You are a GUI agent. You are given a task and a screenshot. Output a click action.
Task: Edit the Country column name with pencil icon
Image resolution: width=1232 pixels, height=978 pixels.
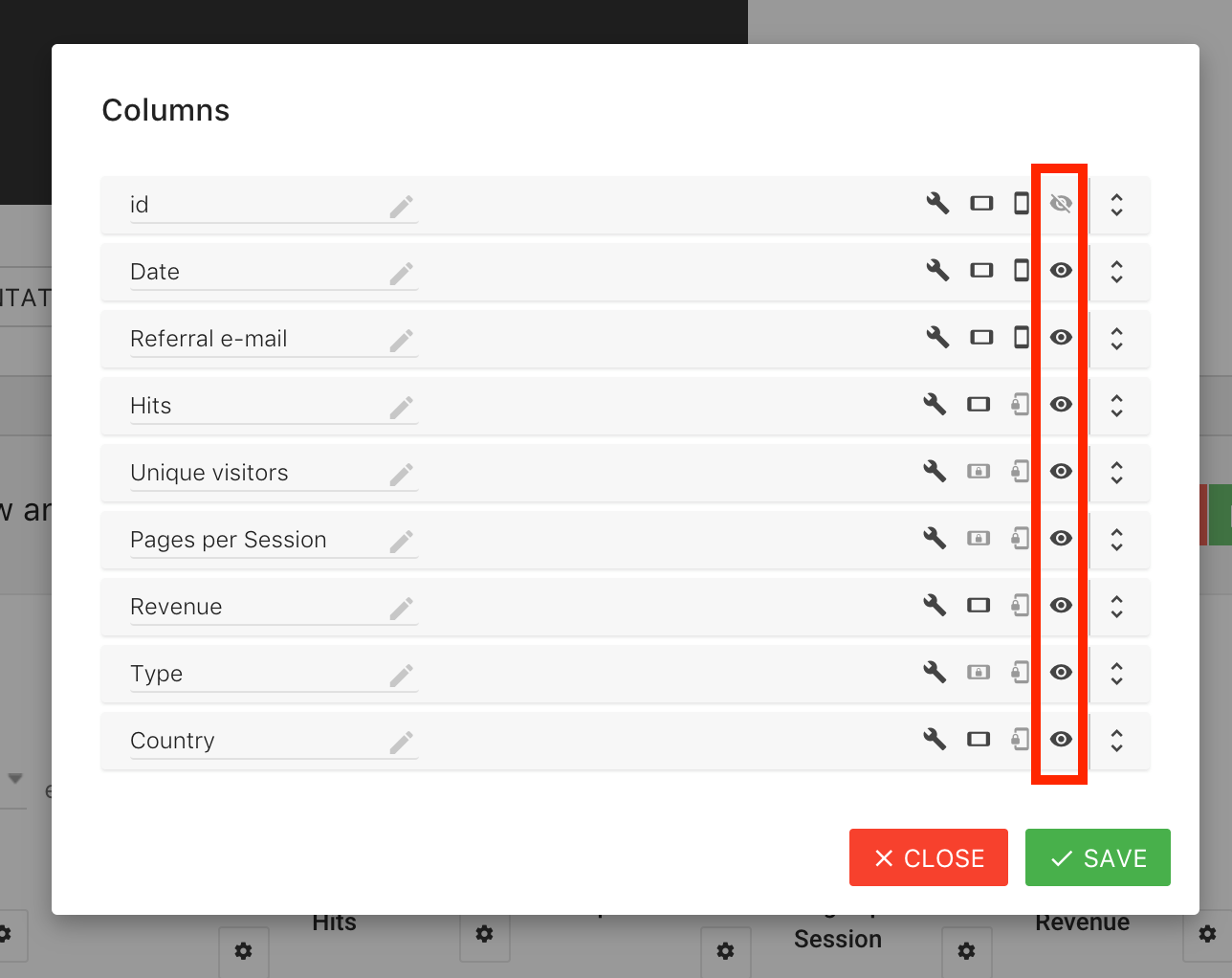tap(402, 740)
